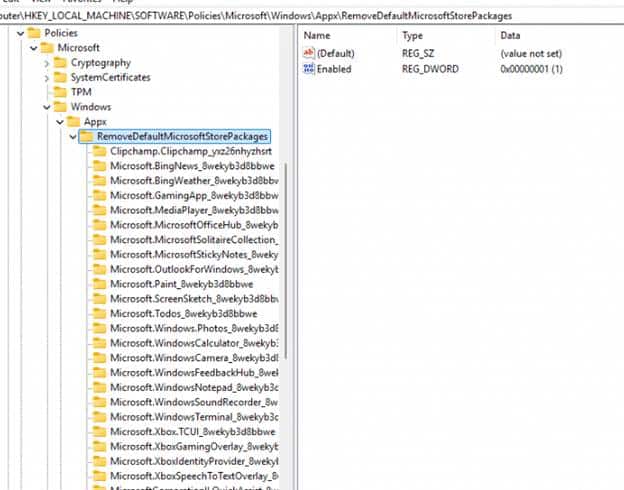Click the REG_DWORD type cell

[430, 69]
